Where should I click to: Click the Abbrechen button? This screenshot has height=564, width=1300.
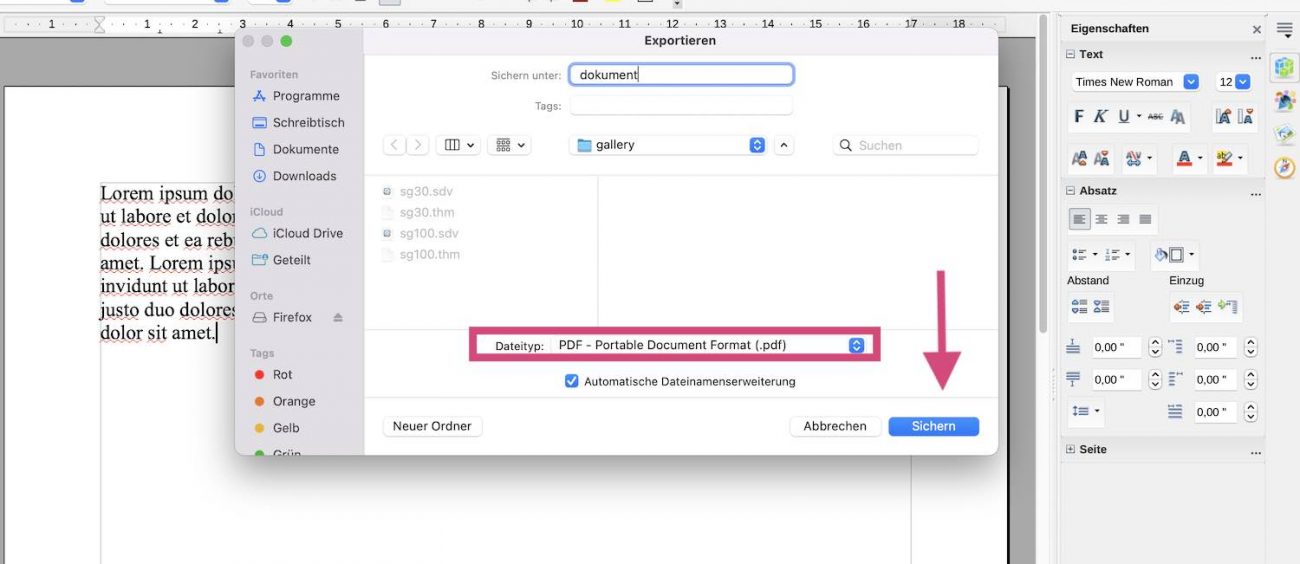(835, 426)
